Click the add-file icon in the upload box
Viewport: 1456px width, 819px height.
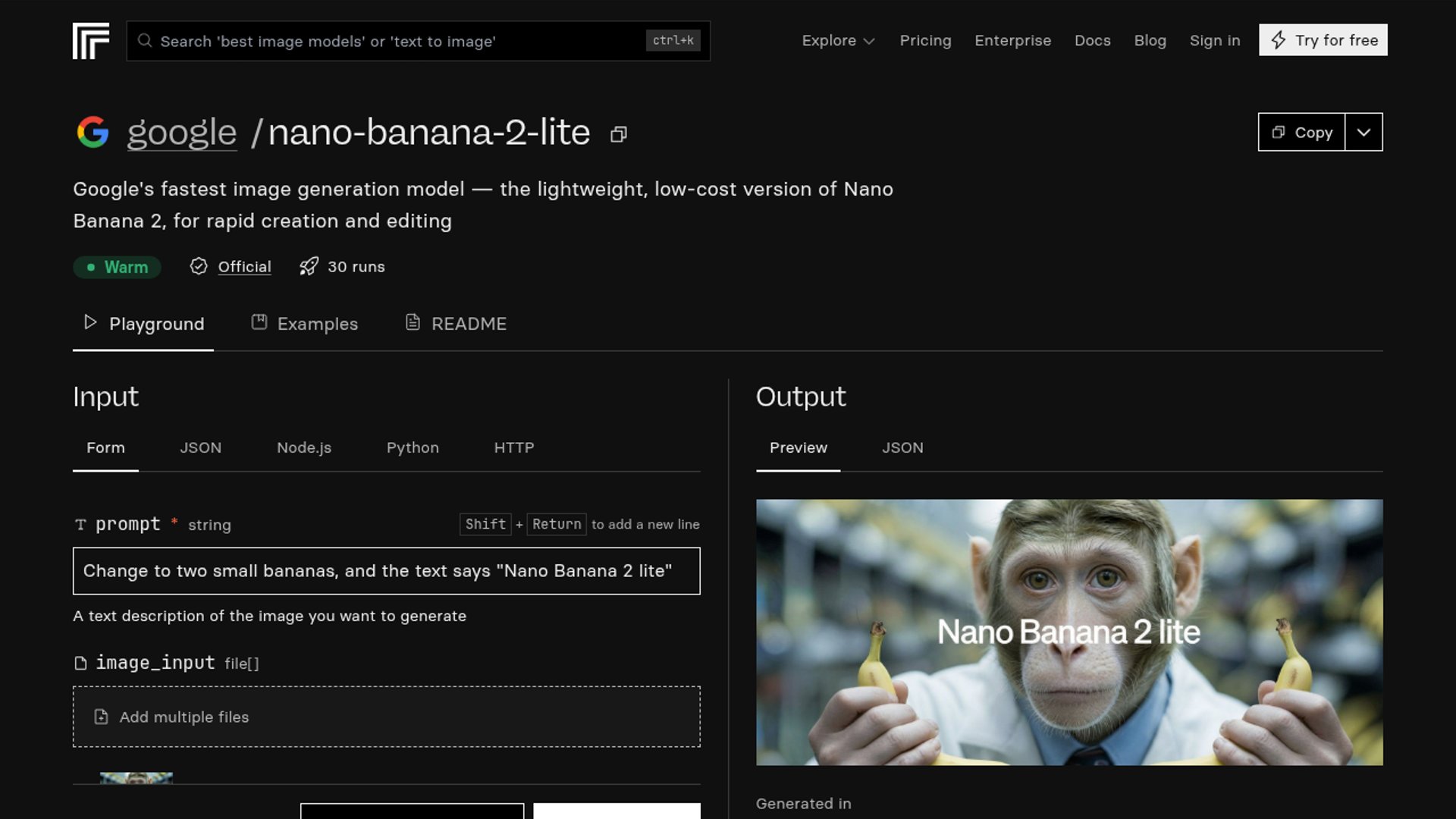101,717
